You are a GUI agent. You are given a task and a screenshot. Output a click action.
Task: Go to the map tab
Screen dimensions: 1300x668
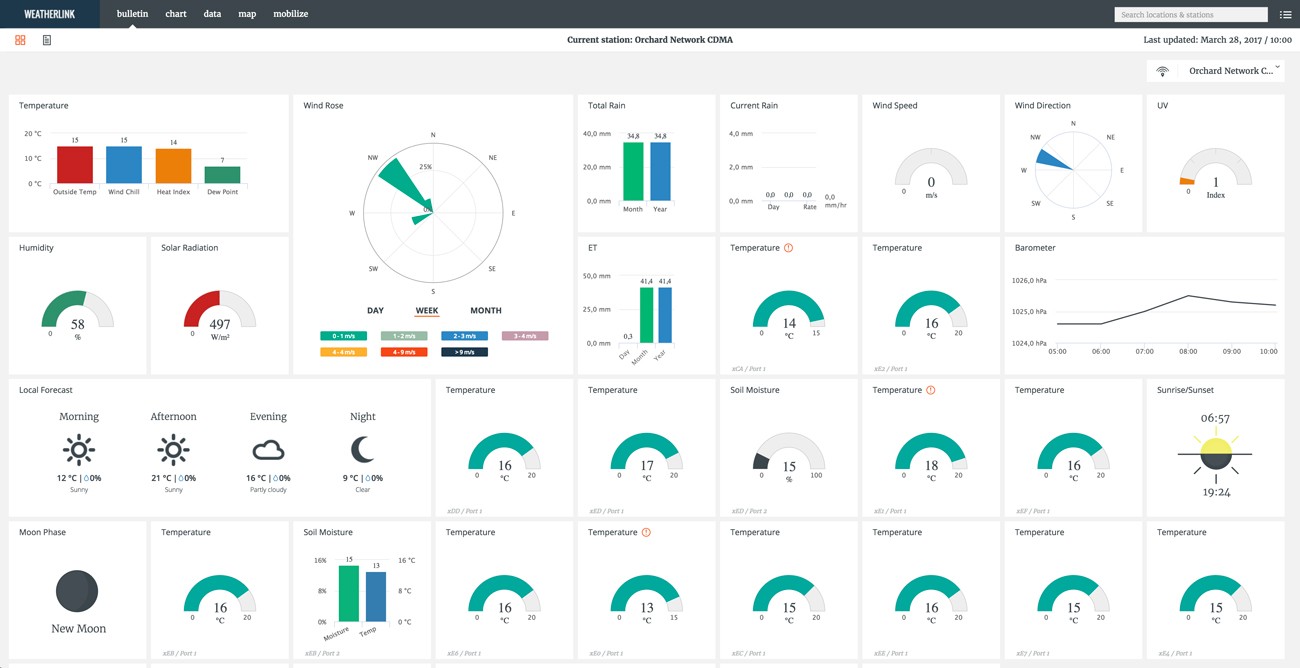tap(247, 14)
